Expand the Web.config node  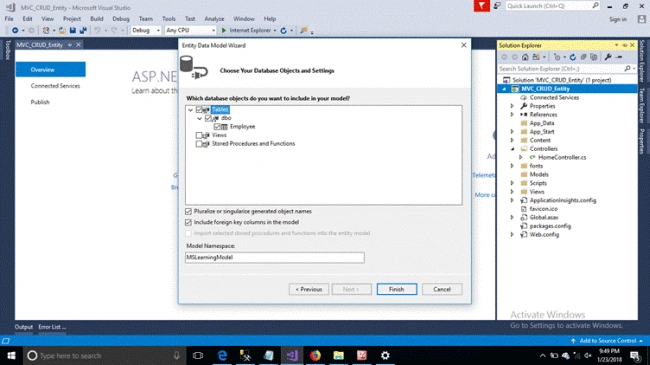click(x=512, y=235)
